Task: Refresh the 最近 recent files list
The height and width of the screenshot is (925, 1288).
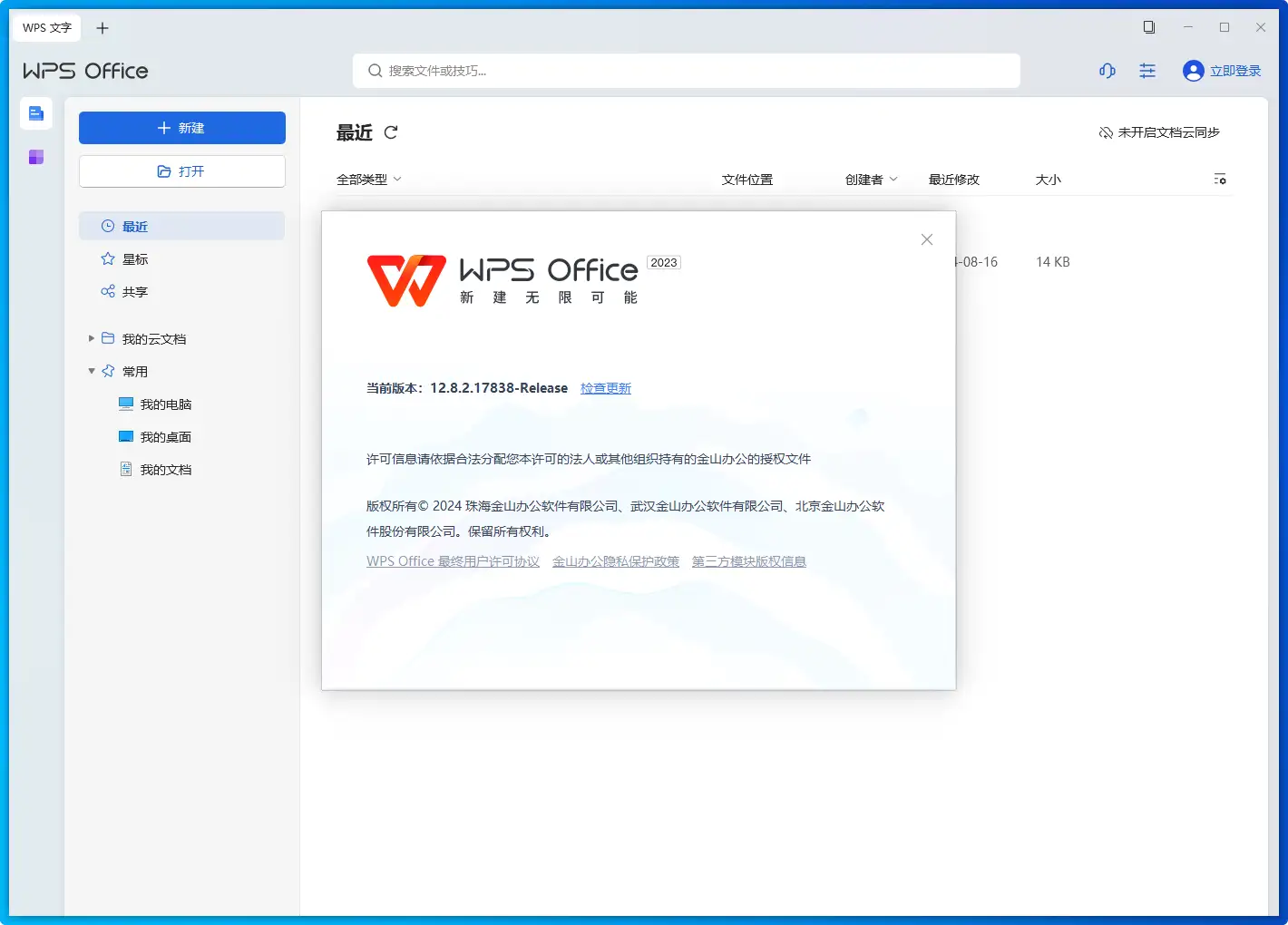Action: tap(391, 132)
